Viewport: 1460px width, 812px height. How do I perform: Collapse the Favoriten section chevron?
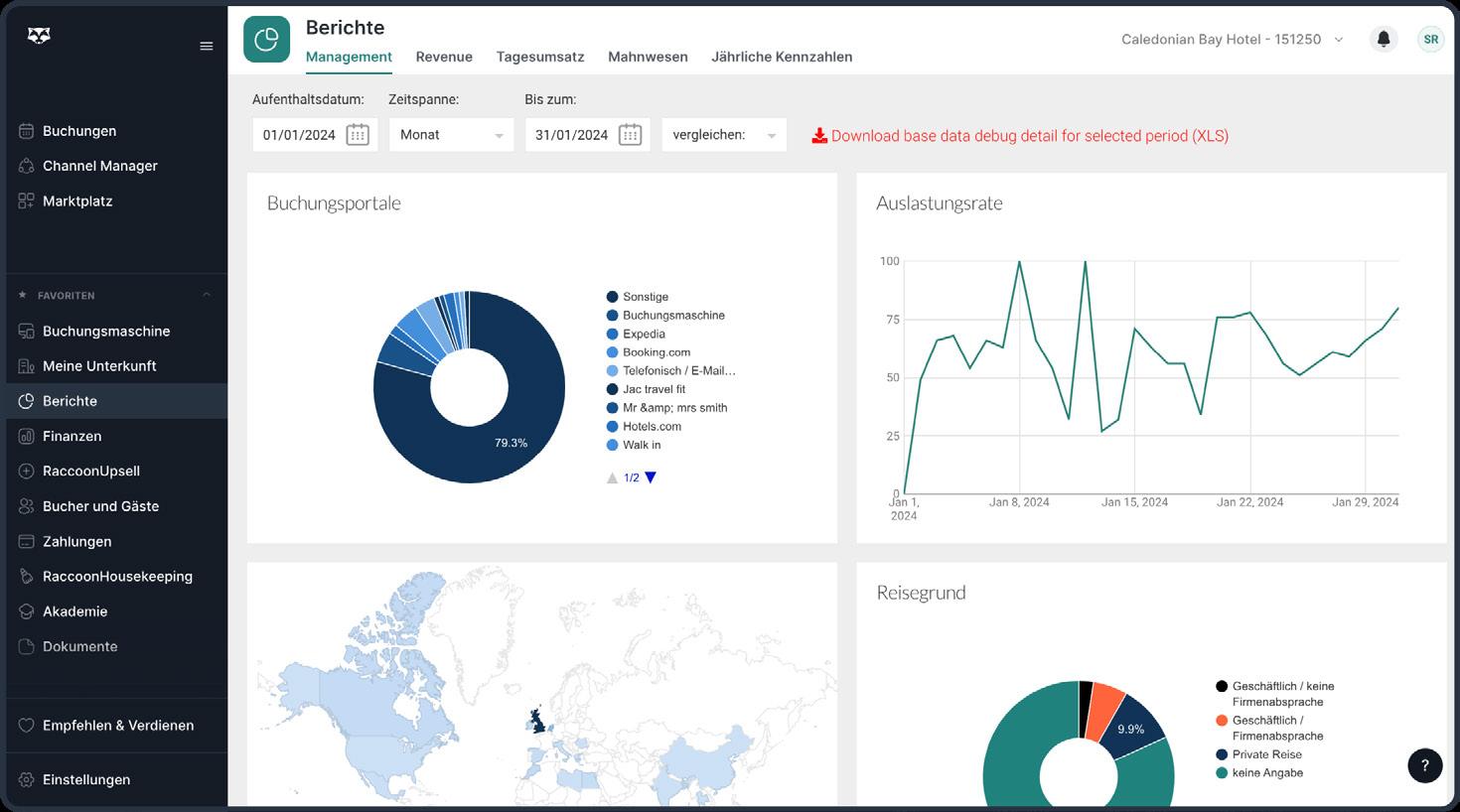tap(207, 295)
